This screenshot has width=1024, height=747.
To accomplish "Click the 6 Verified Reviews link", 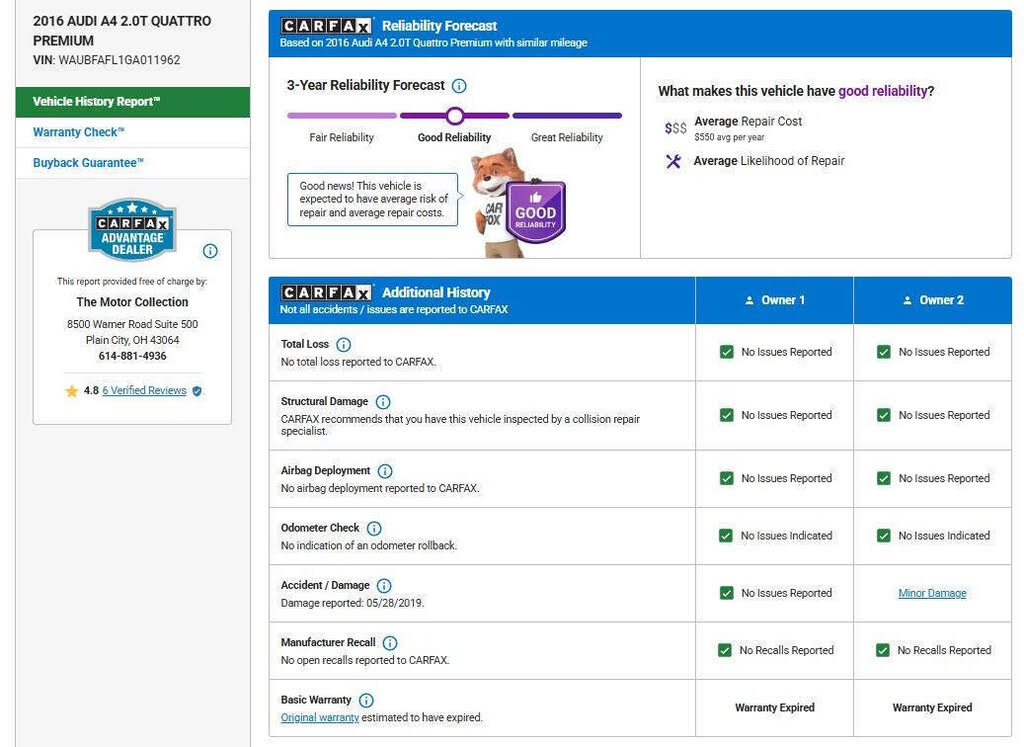I will click(144, 391).
